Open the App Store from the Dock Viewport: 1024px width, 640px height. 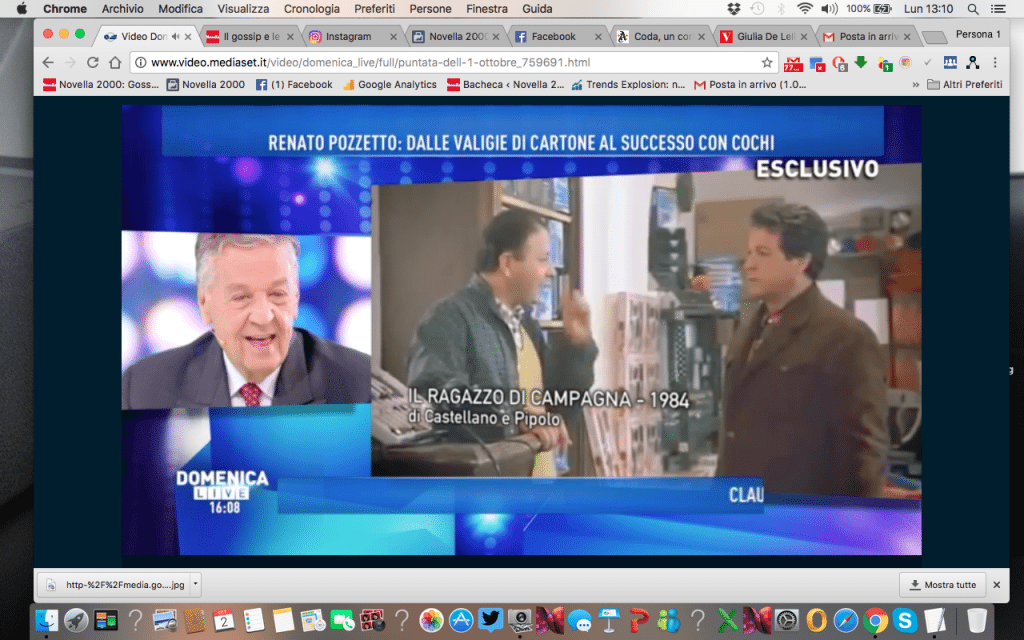(461, 620)
